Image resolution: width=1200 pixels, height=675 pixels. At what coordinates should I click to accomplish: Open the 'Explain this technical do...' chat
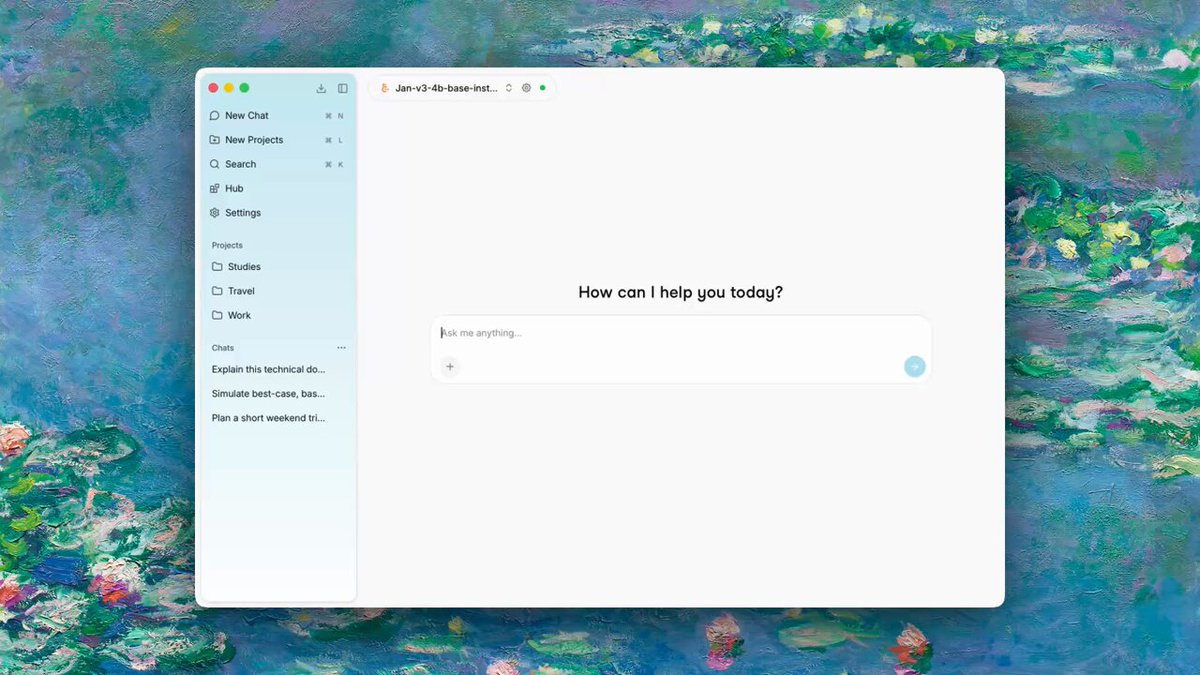pos(268,370)
